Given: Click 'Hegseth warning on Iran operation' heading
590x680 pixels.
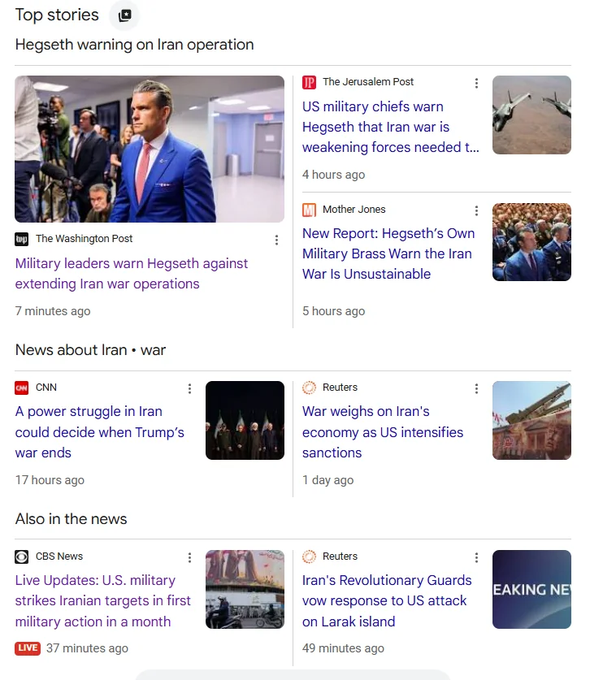Looking at the screenshot, I should pos(134,45).
